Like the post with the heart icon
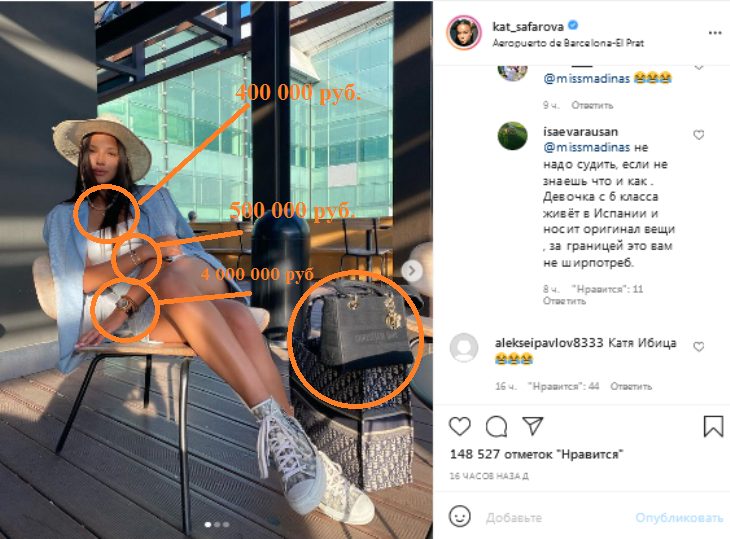 (460, 426)
